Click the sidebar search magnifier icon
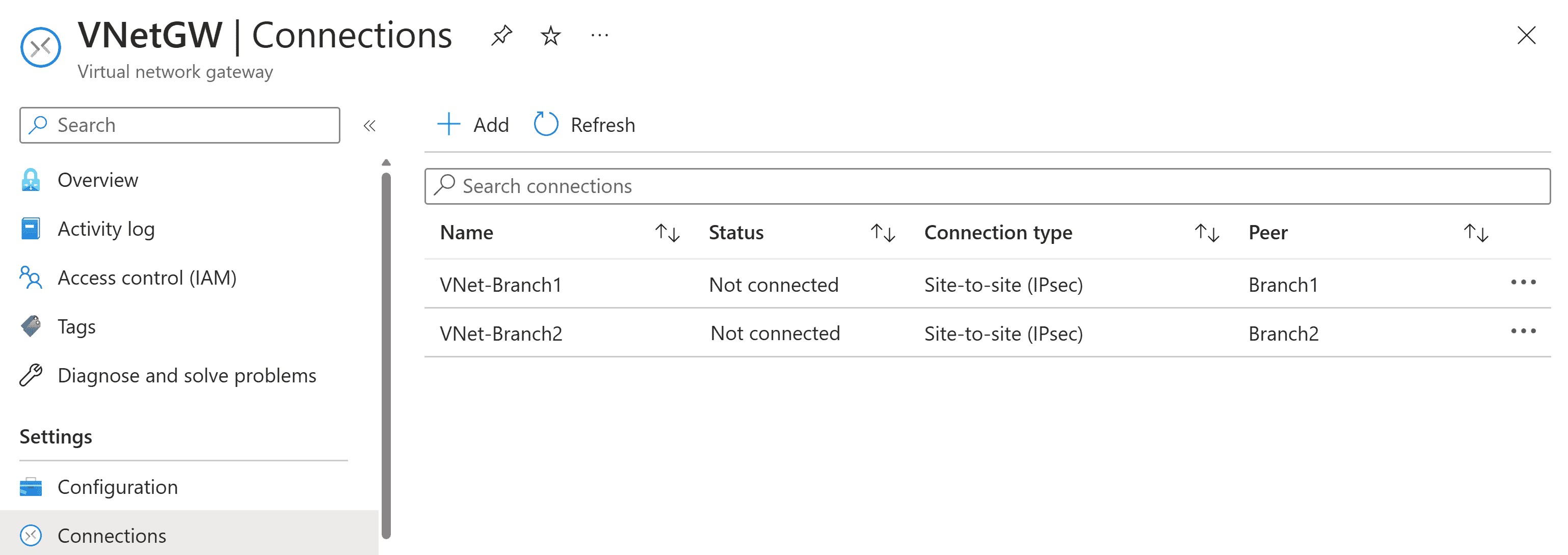 pos(38,125)
